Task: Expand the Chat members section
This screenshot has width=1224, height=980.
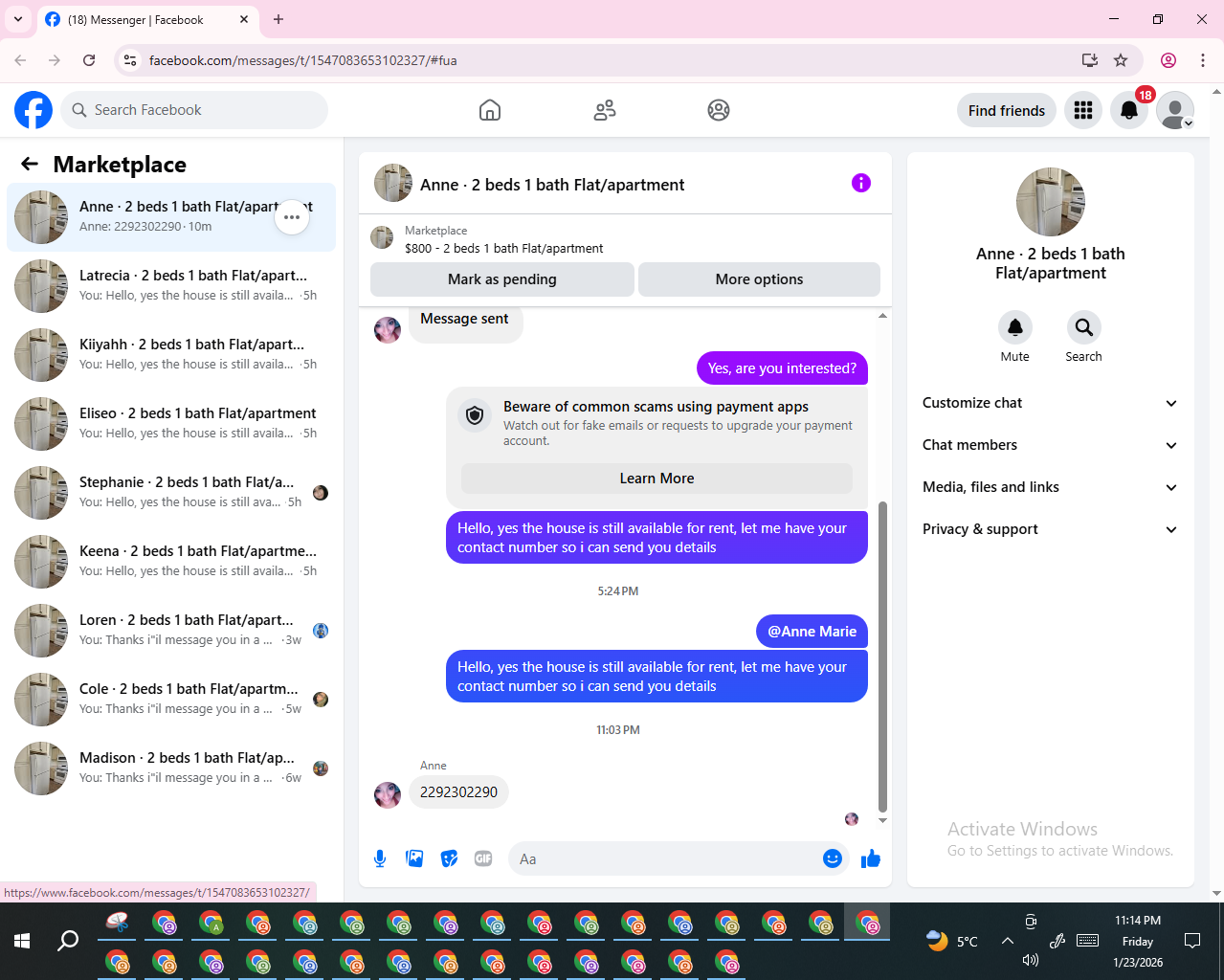Action: point(1050,445)
